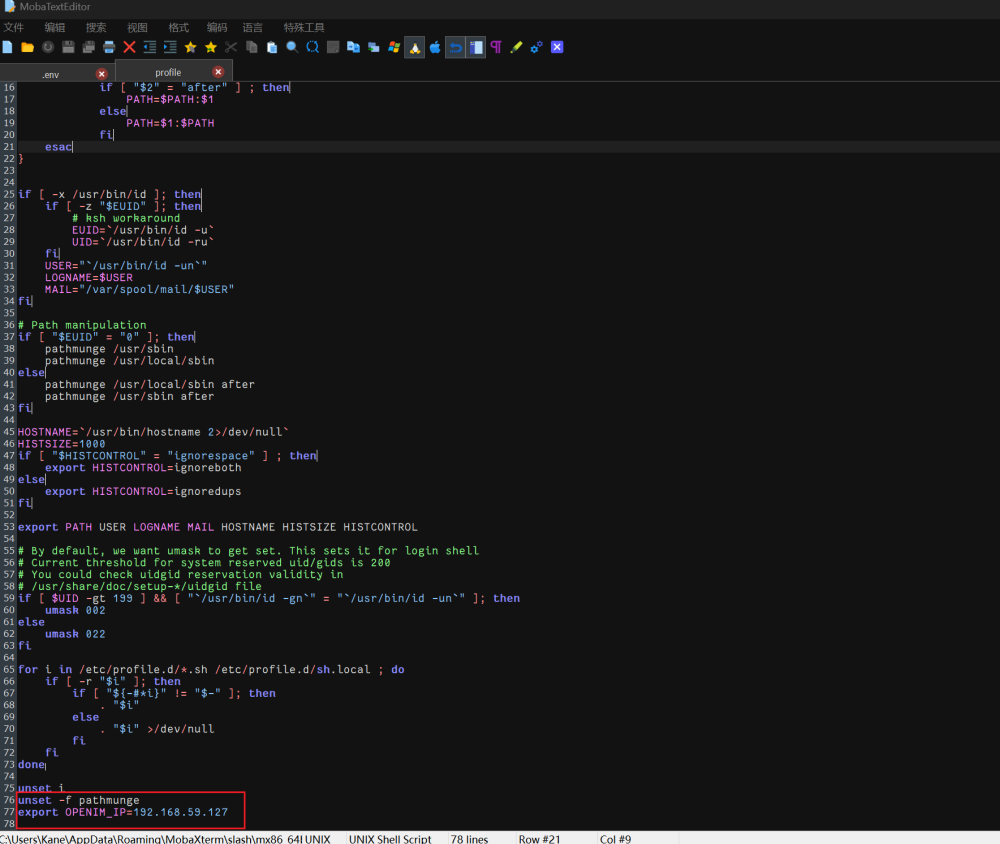Click the Print icon in toolbar
Screen dimensions: 1000x844
click(x=109, y=47)
